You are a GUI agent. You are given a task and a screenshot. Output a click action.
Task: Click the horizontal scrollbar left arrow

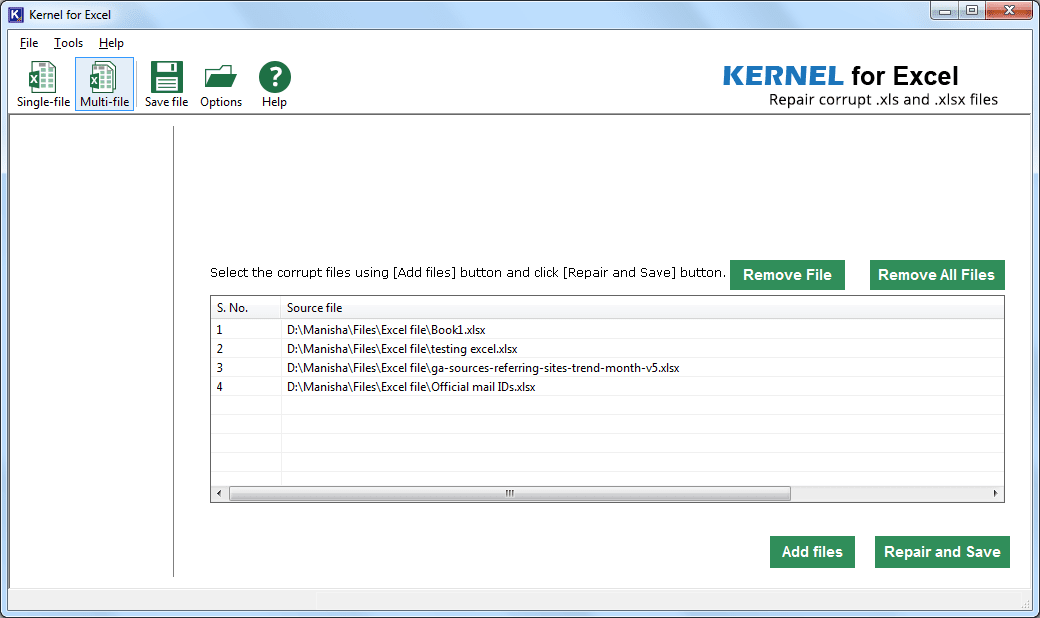point(220,493)
